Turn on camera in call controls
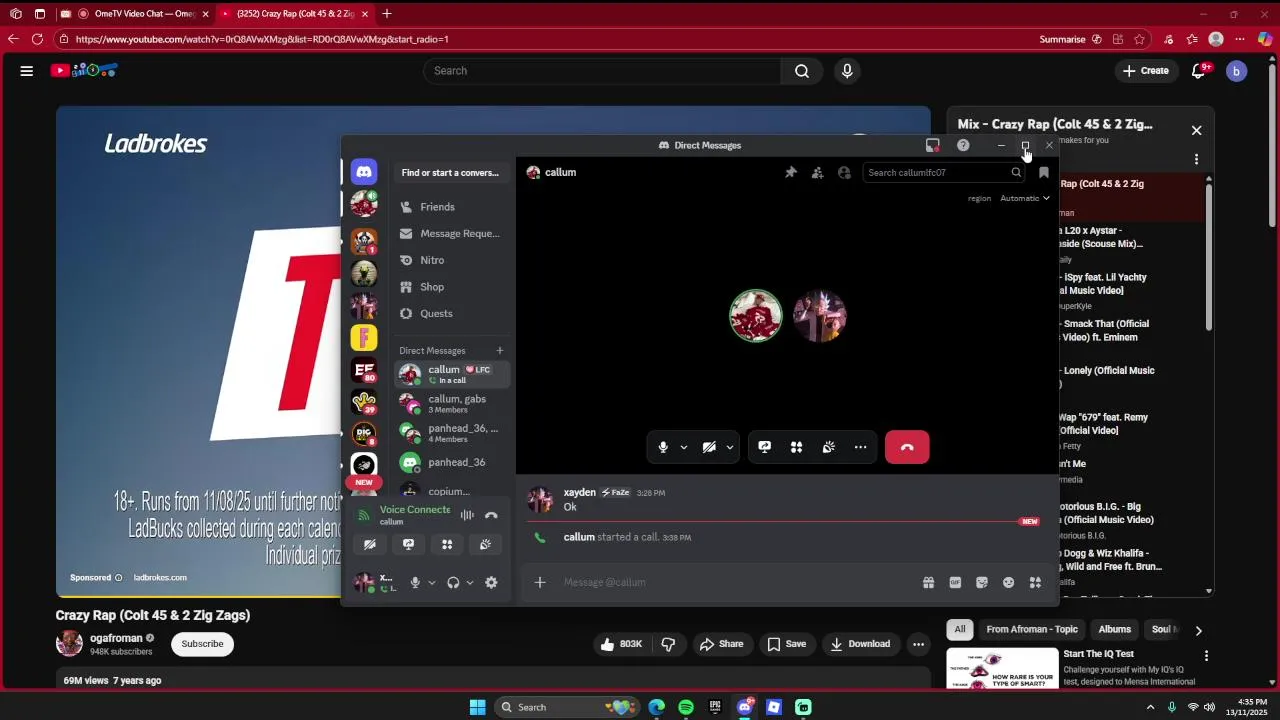This screenshot has width=1280, height=720. [x=709, y=447]
